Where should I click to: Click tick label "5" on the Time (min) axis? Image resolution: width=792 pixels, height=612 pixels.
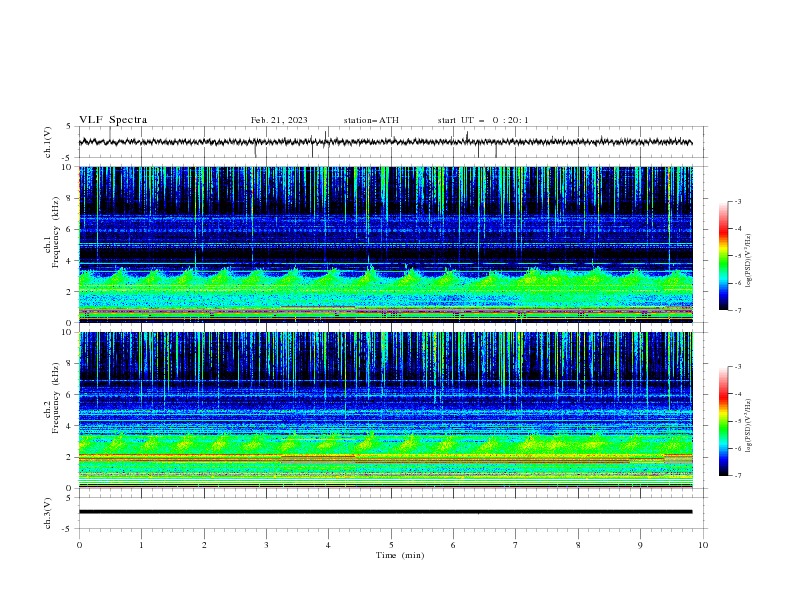pyautogui.click(x=391, y=545)
